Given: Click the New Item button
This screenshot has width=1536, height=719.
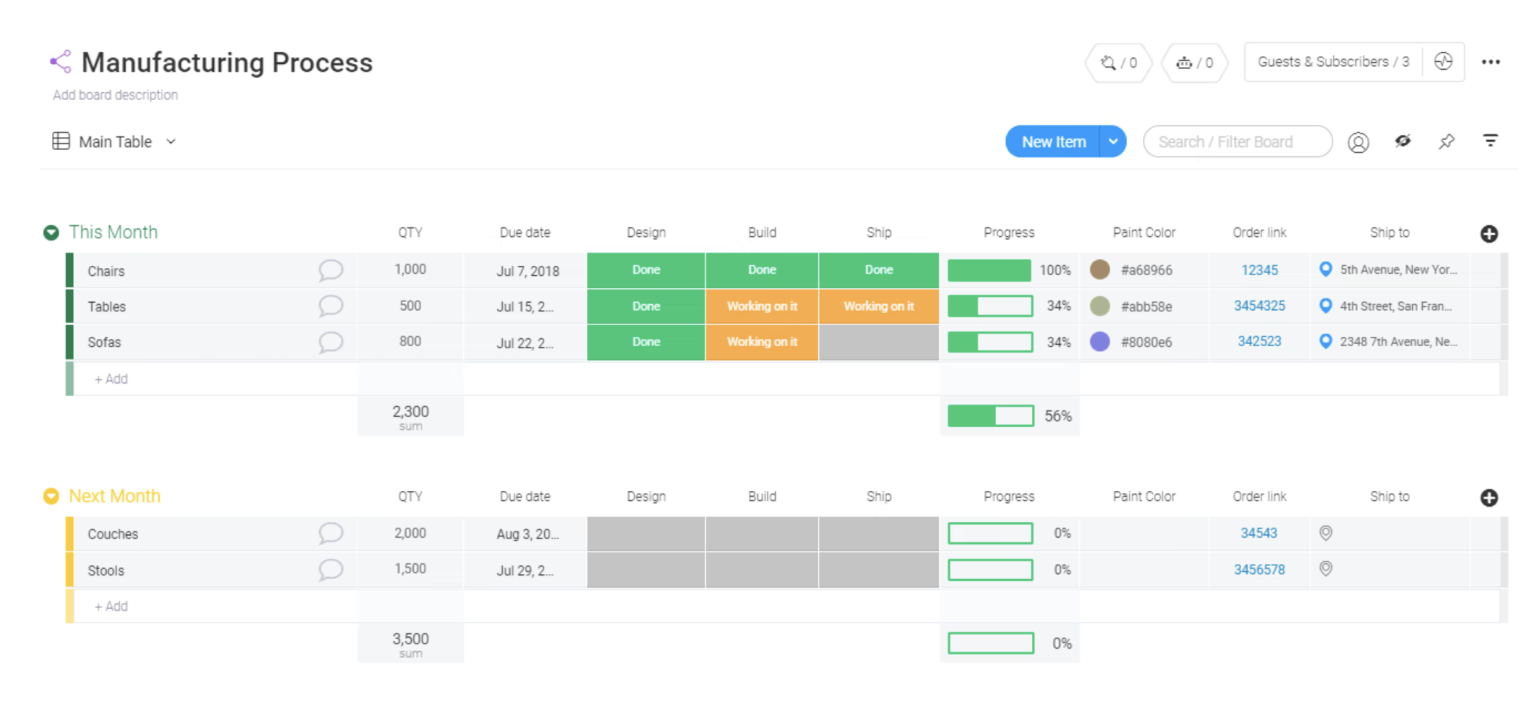Looking at the screenshot, I should 1054,141.
